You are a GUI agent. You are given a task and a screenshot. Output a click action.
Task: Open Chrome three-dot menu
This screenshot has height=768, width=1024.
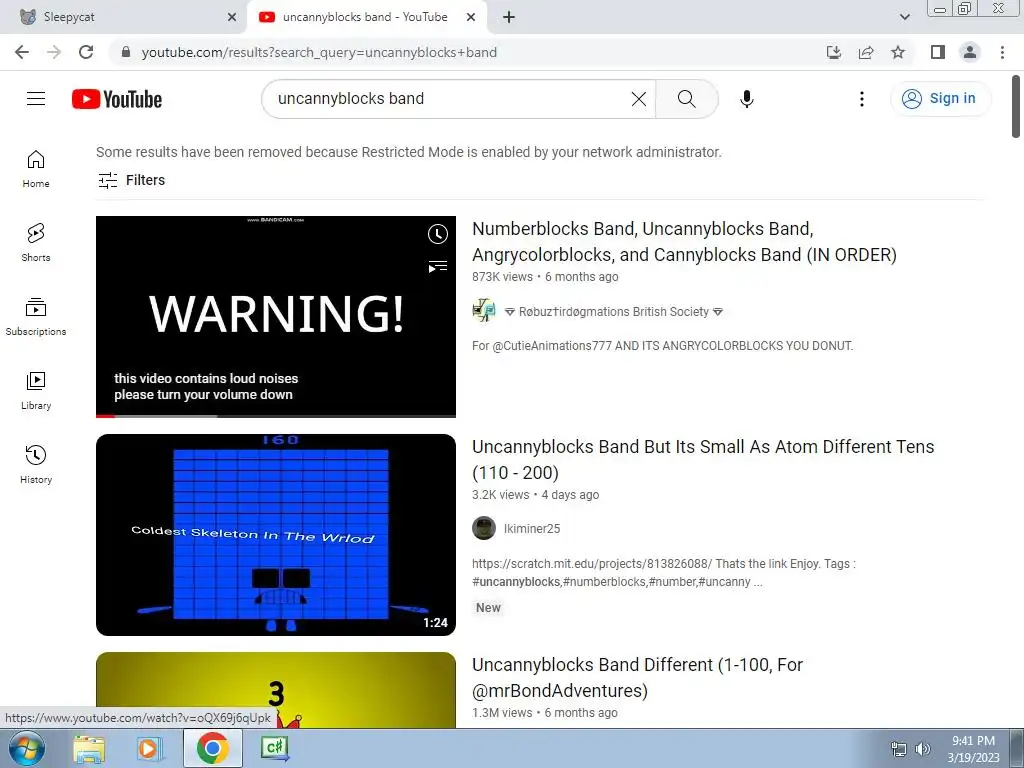pos(1002,52)
